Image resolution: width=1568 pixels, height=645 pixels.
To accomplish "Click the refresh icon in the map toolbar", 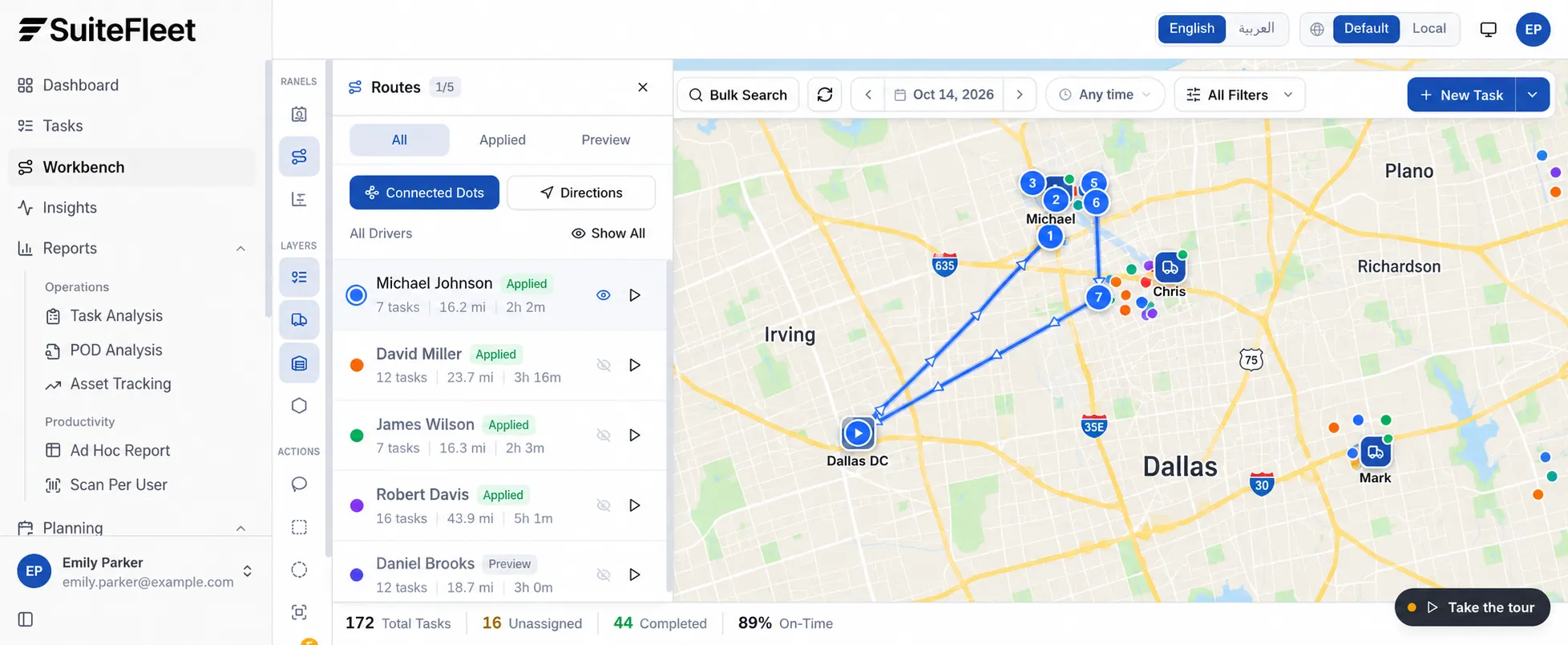I will [825, 95].
